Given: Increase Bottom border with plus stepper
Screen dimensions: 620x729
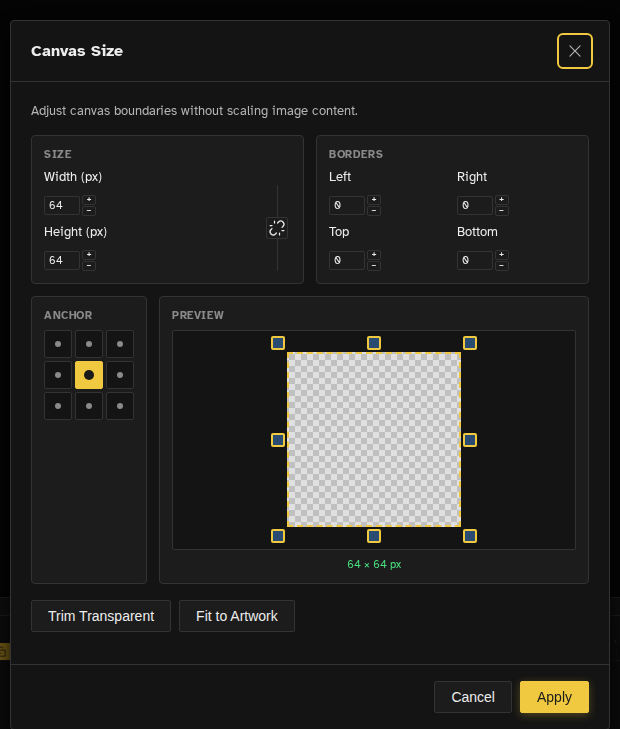Looking at the screenshot, I should coord(501,255).
